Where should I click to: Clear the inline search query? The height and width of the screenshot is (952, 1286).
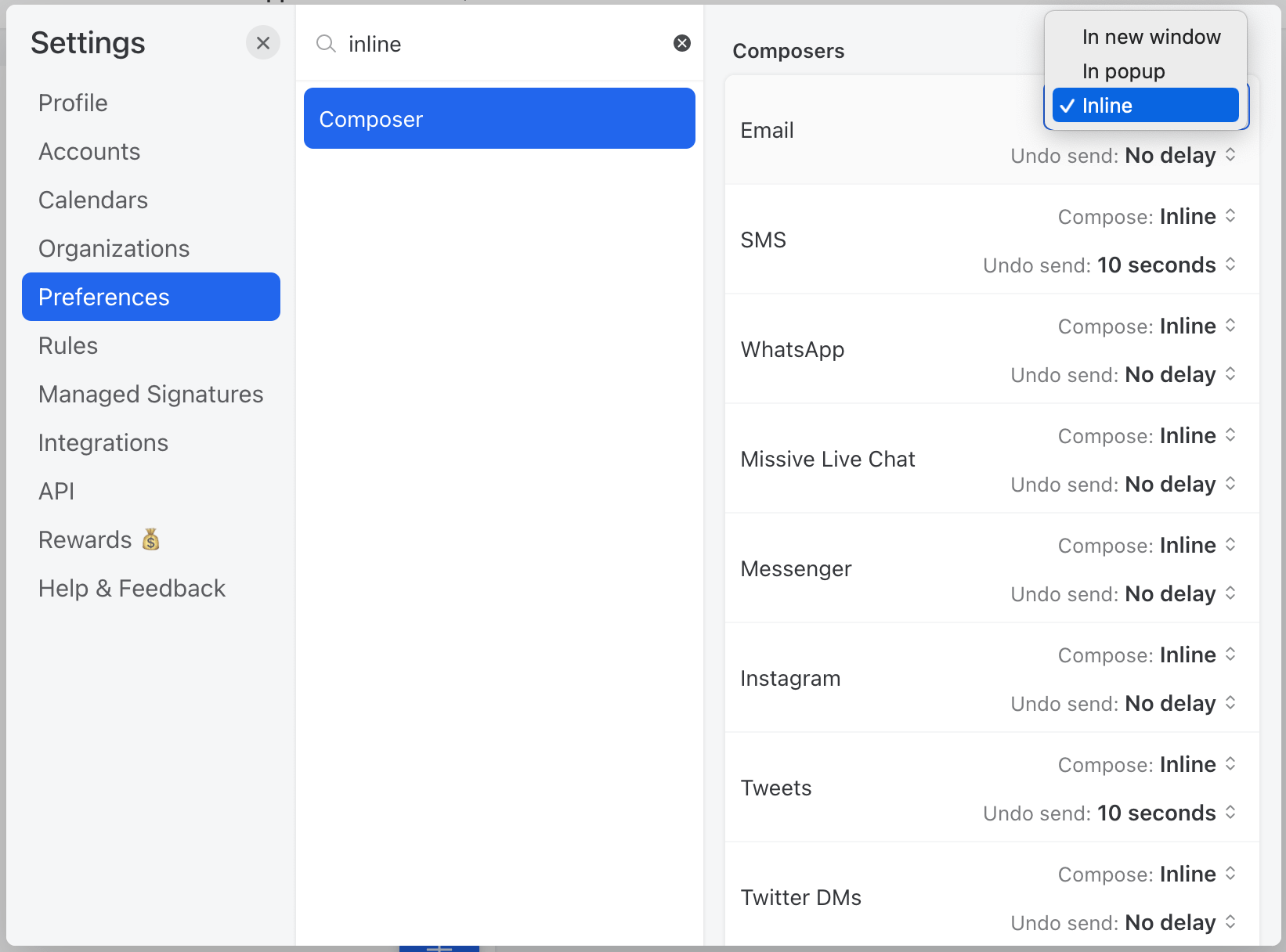[x=680, y=44]
